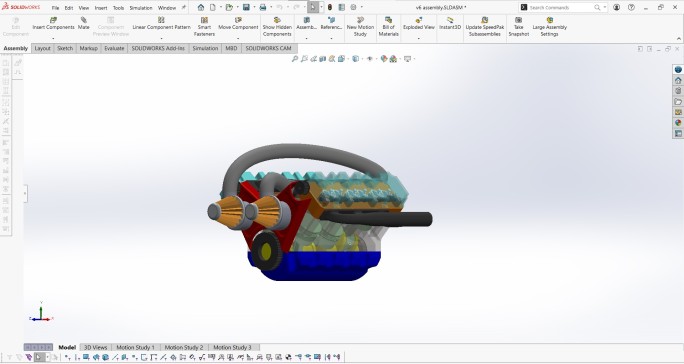This screenshot has height=364, width=684.
Task: Click Bill of Materials
Action: tap(389, 27)
